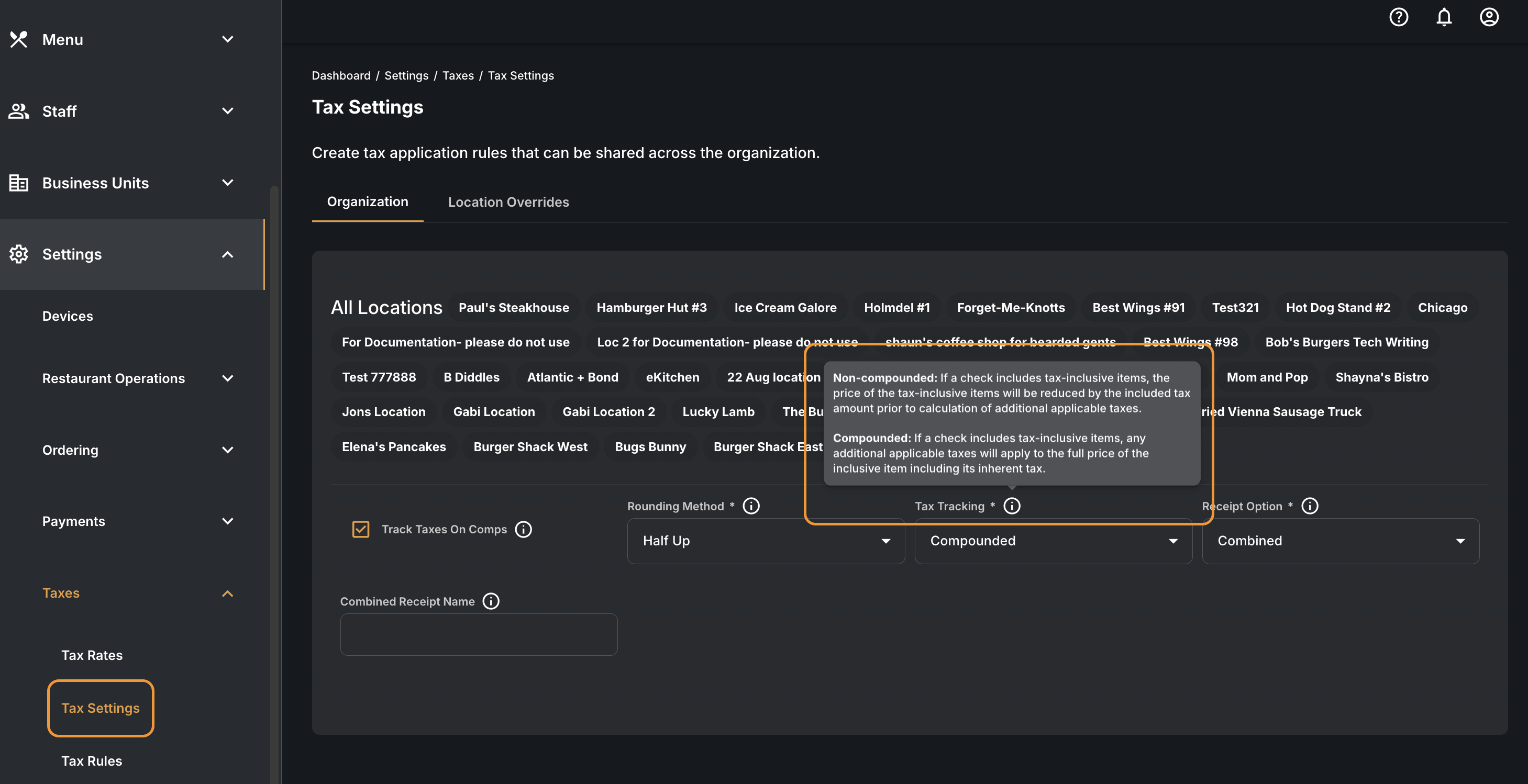This screenshot has height=784, width=1528.
Task: Go to Settings via breadcrumb
Action: click(406, 75)
